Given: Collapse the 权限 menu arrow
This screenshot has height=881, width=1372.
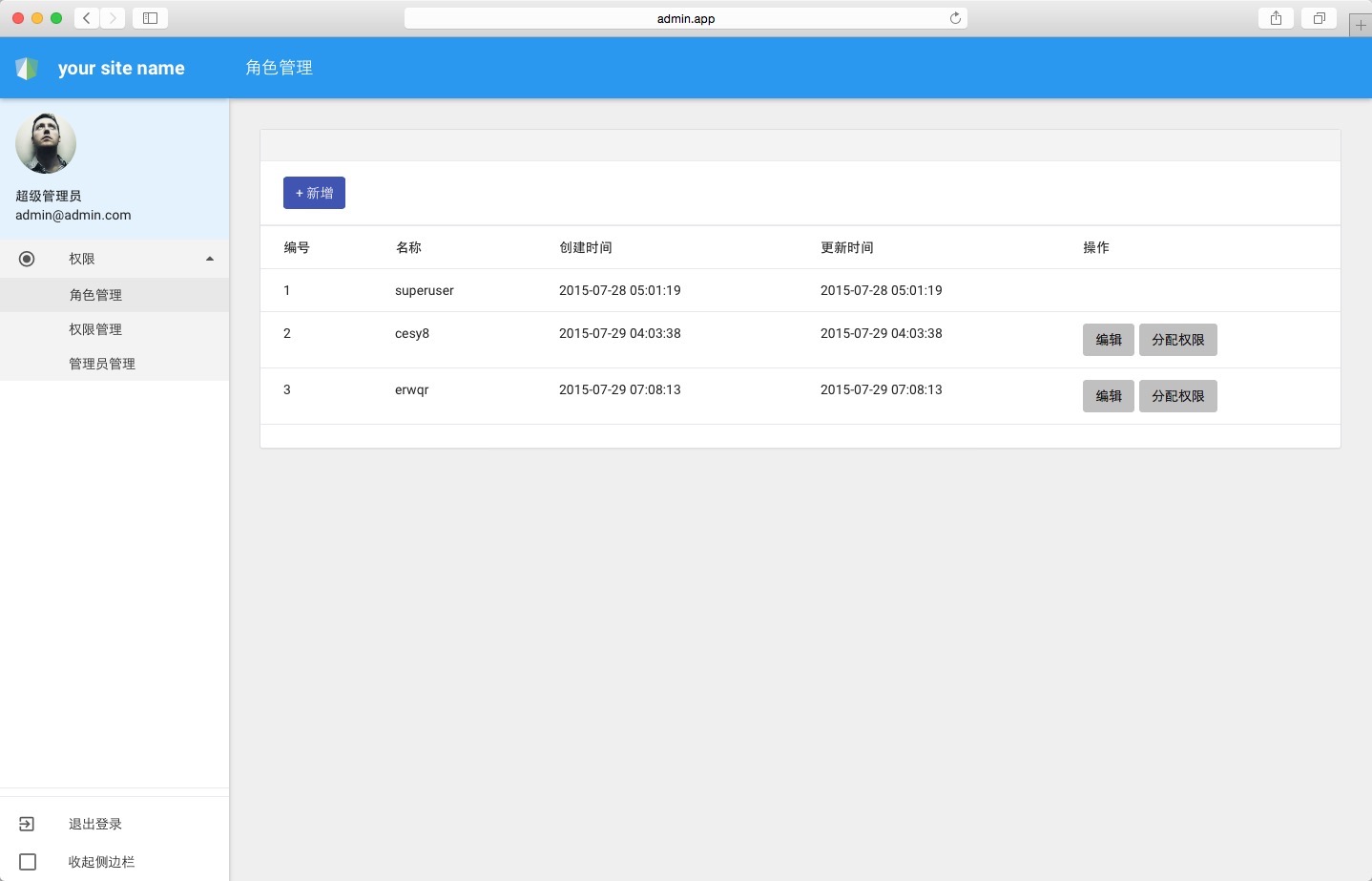Looking at the screenshot, I should tap(210, 259).
